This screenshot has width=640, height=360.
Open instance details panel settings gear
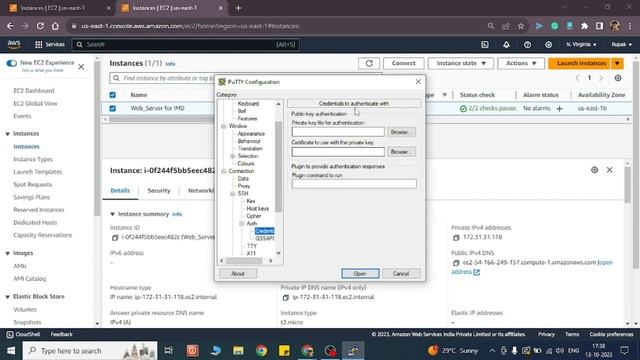click(594, 170)
